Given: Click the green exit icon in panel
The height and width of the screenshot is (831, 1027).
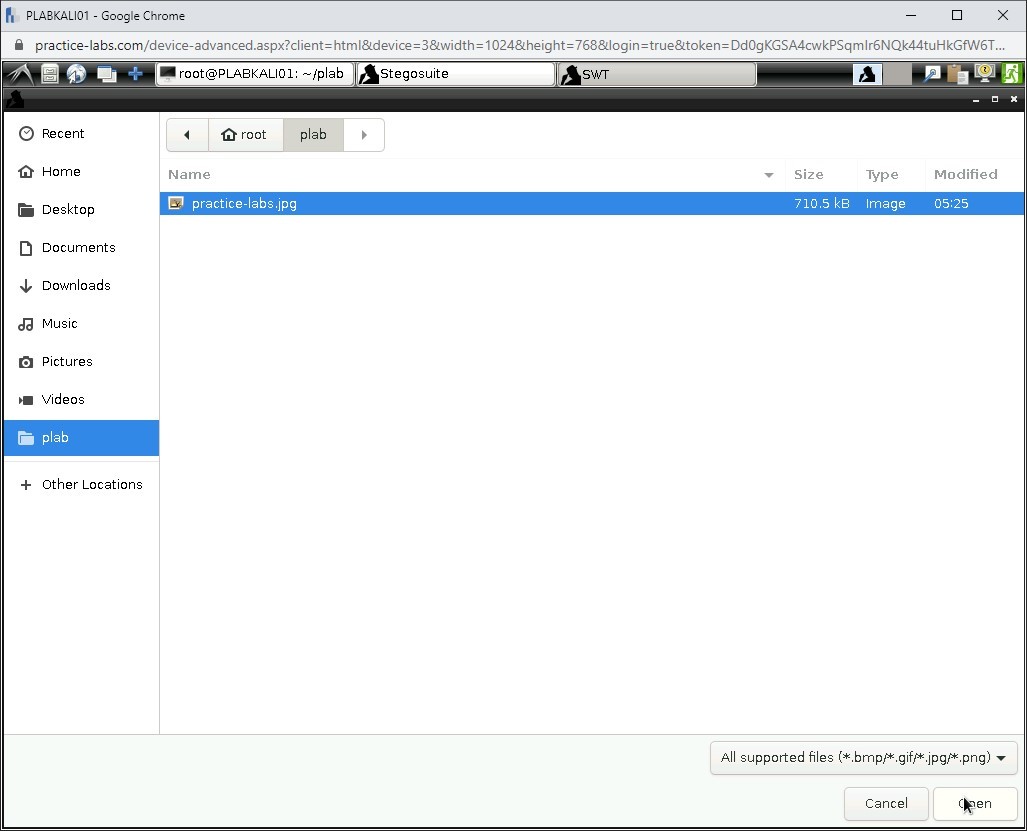Looking at the screenshot, I should pyautogui.click(x=1012, y=74).
